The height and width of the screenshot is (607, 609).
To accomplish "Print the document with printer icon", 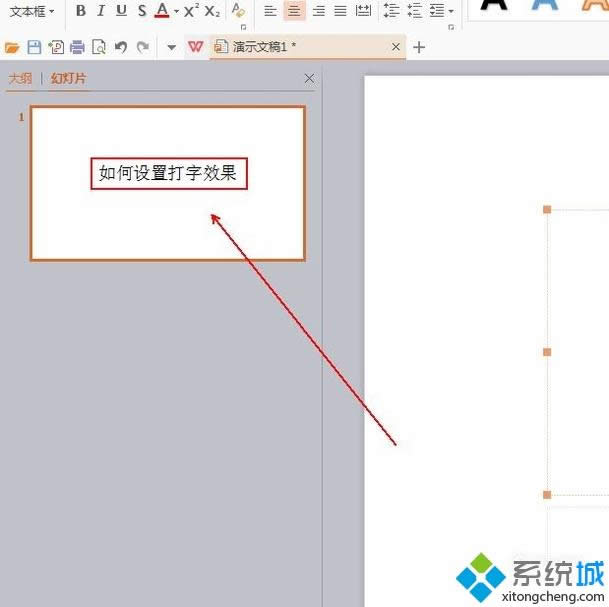I will click(x=77, y=47).
